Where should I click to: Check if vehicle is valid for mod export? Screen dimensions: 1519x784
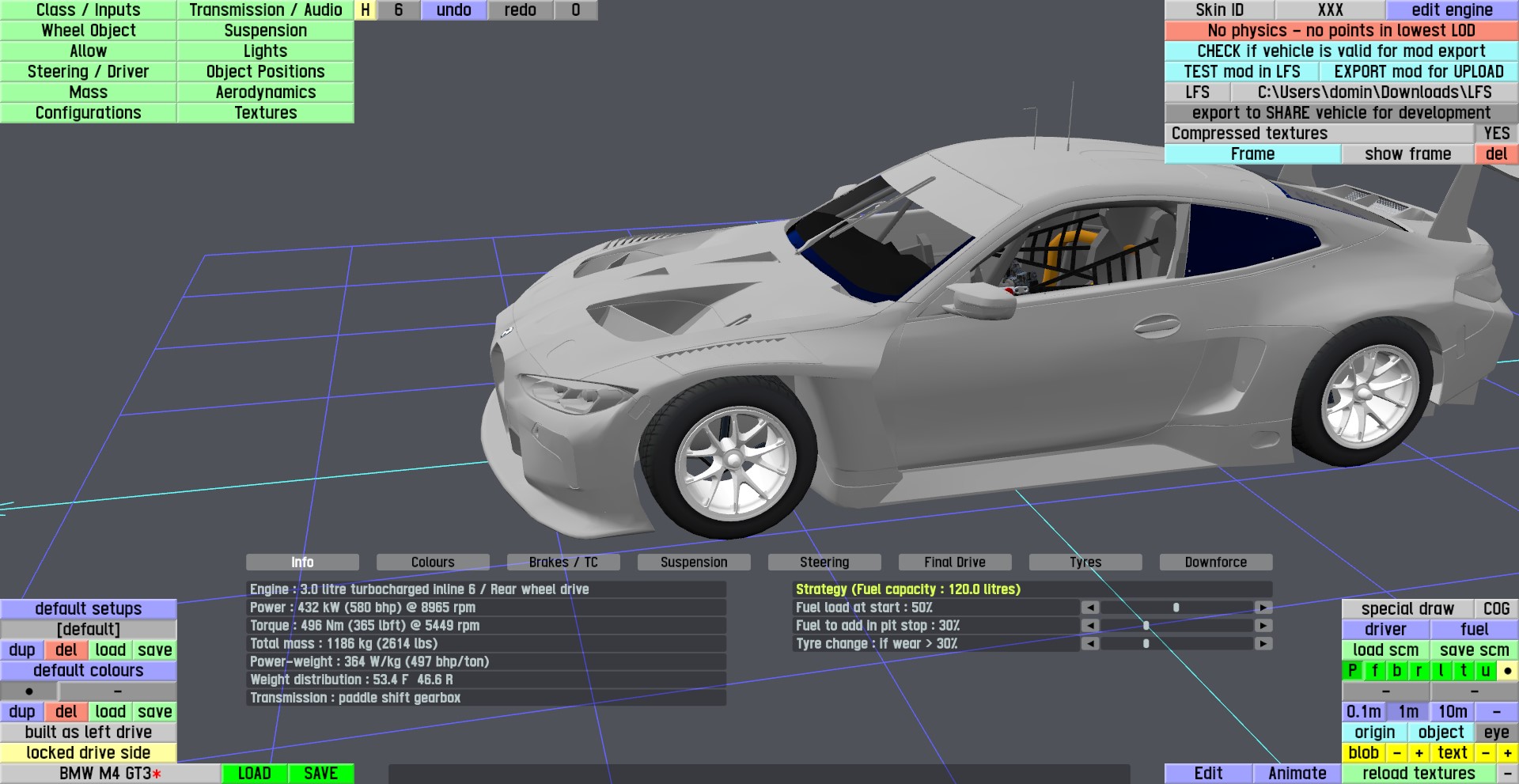(x=1342, y=51)
